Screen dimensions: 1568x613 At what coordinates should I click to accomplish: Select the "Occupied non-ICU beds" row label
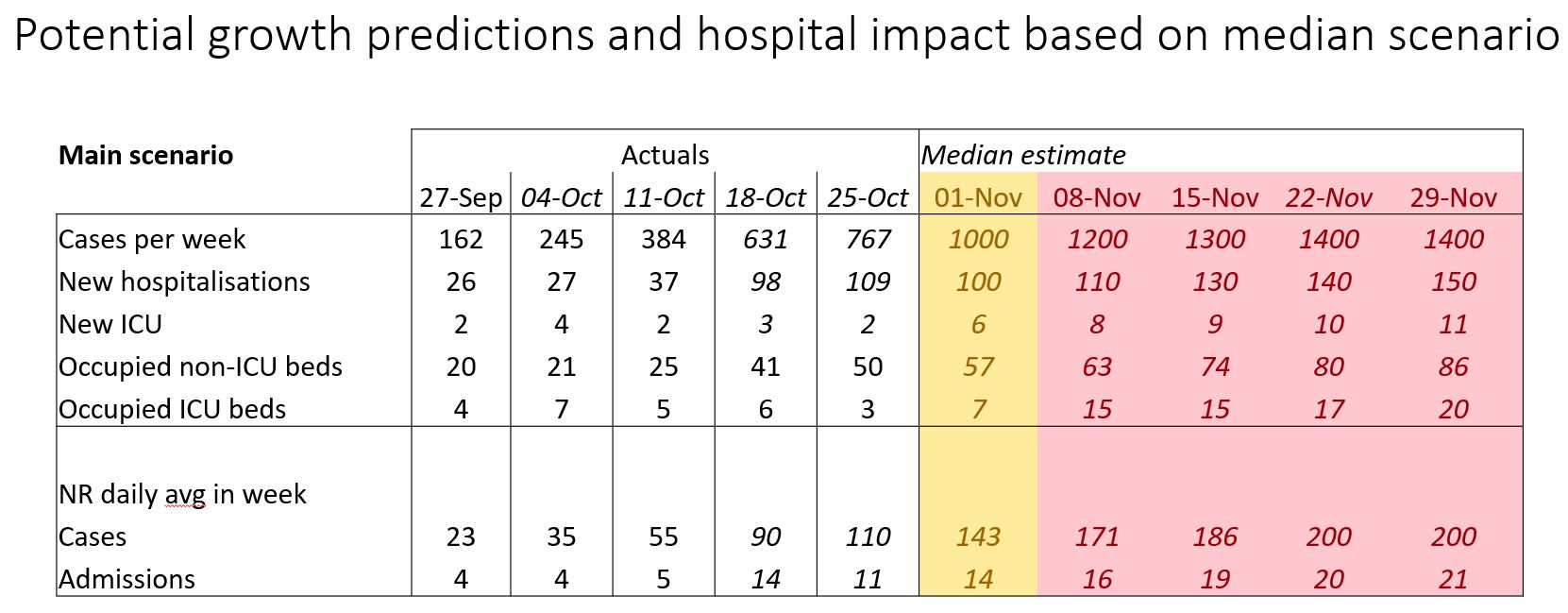[200, 366]
